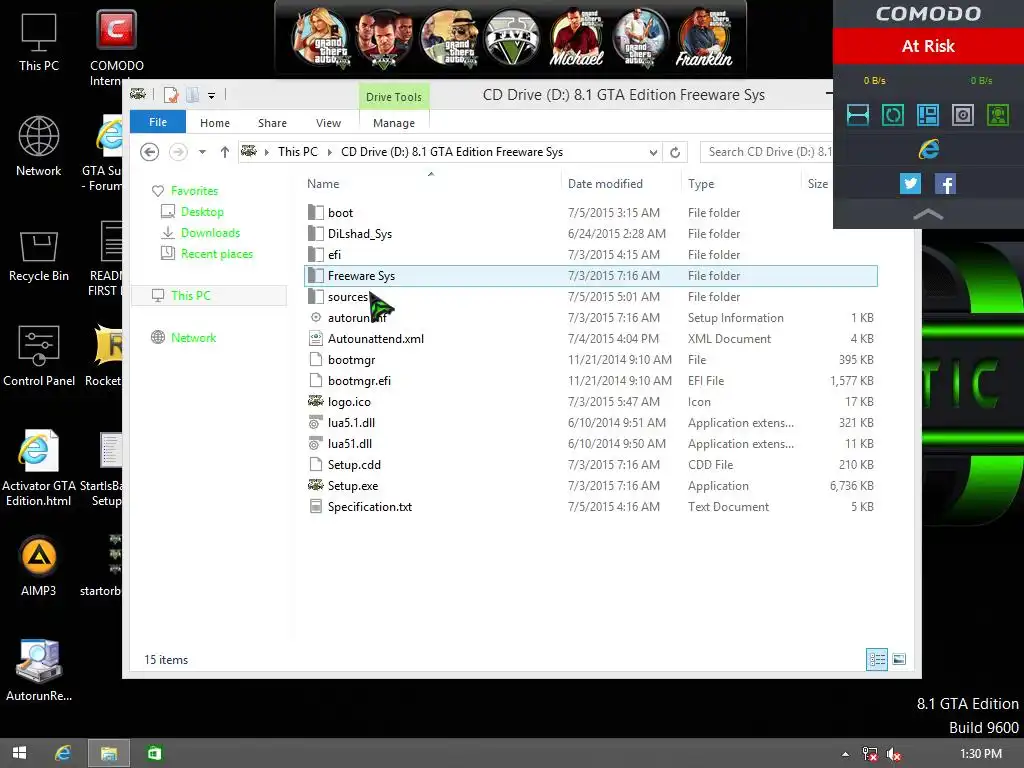This screenshot has width=1024, height=768.
Task: Select the bootmgr.efi file
Action: tap(591, 381)
